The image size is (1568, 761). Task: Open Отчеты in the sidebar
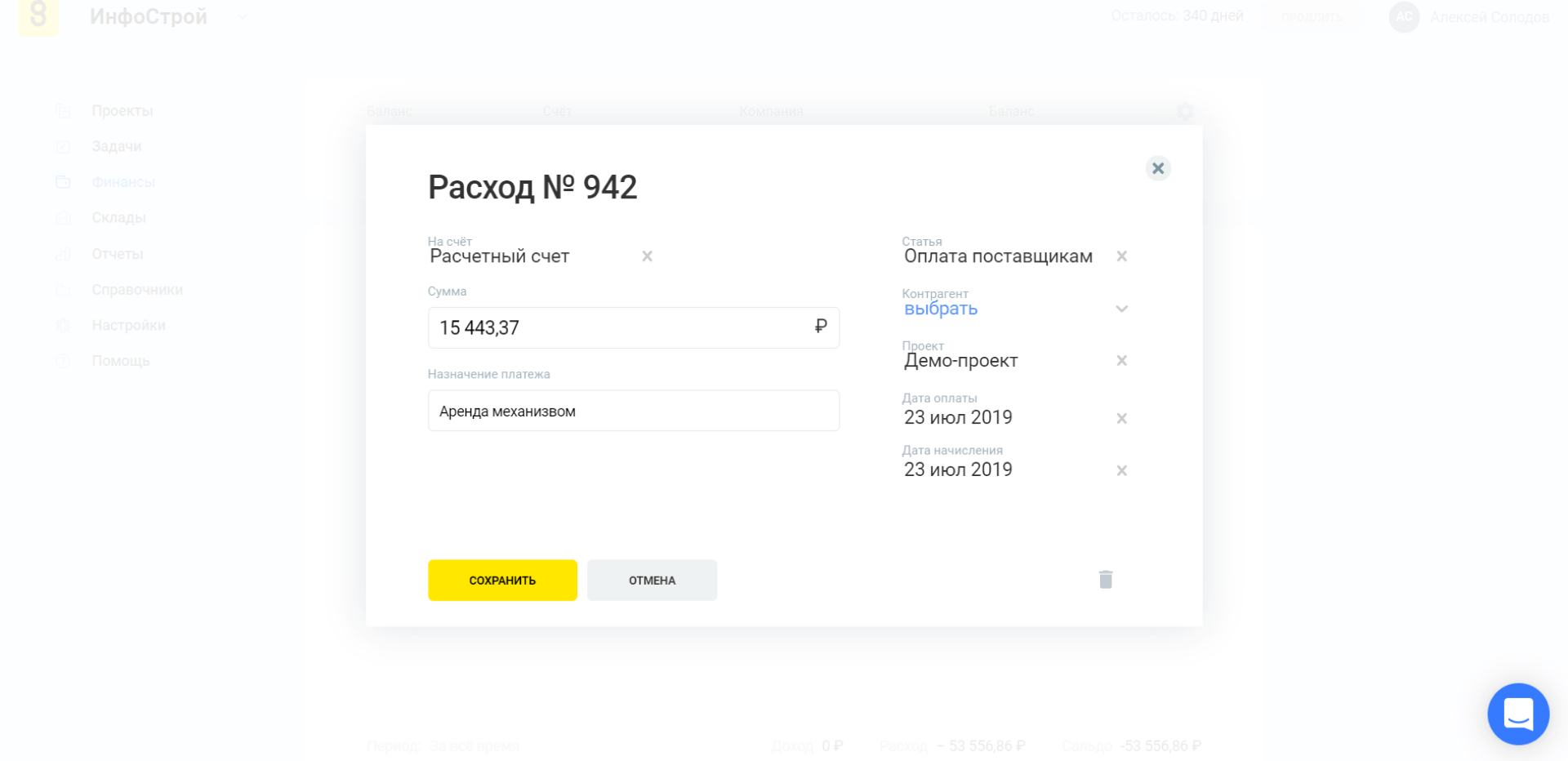(x=118, y=254)
